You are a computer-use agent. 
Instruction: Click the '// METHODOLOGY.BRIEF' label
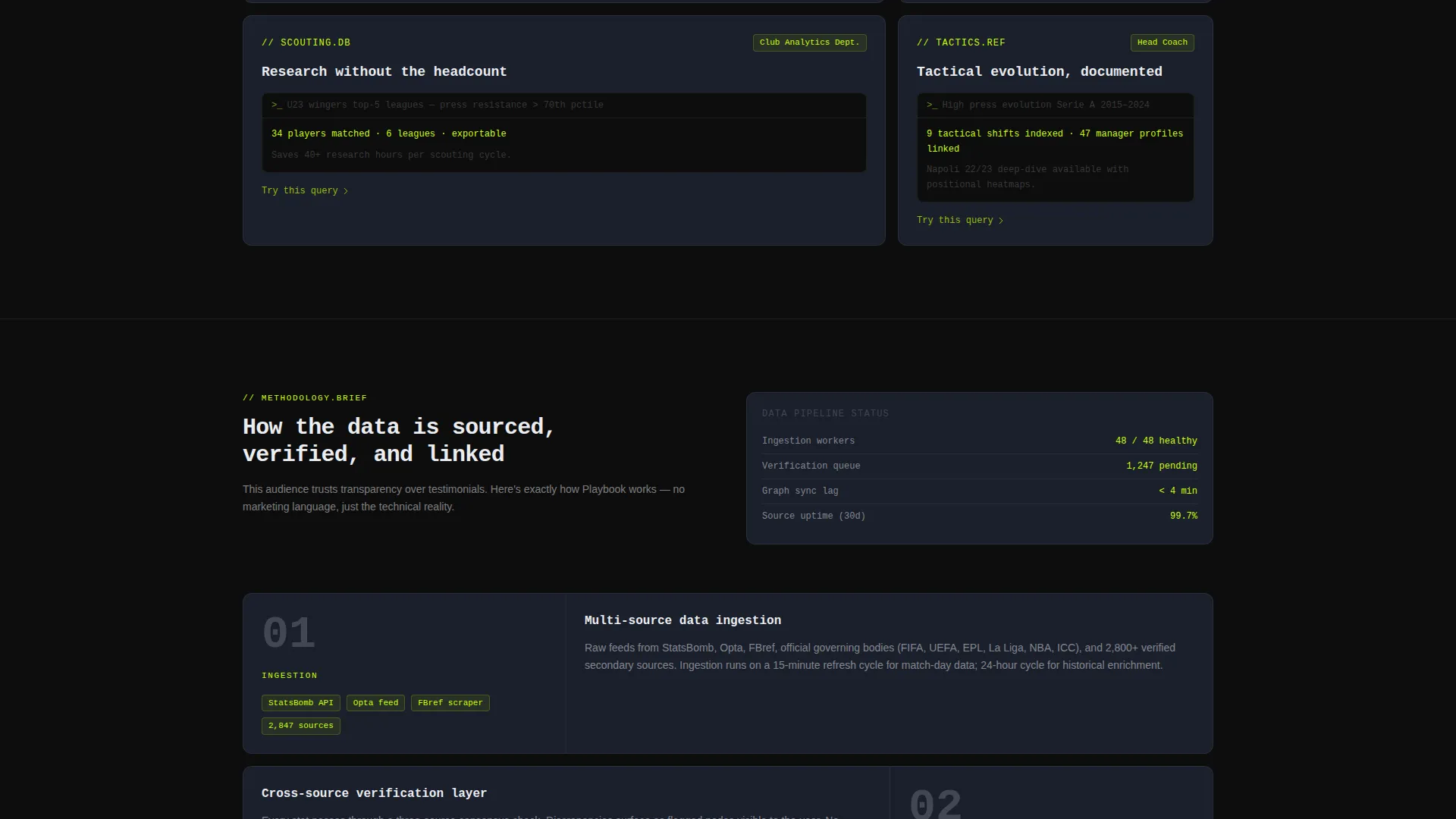pyautogui.click(x=305, y=398)
